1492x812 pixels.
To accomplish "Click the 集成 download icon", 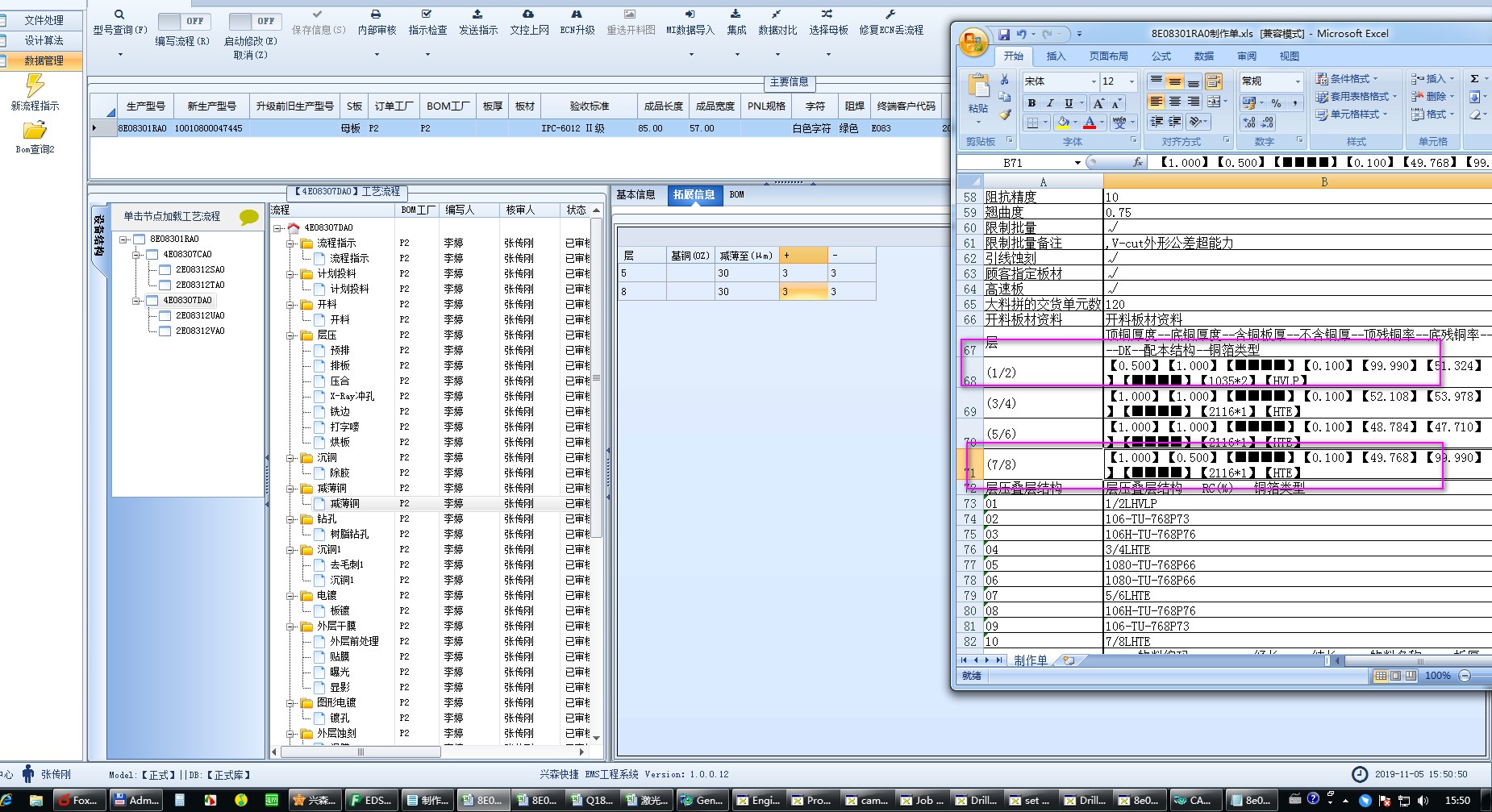I will point(736,14).
